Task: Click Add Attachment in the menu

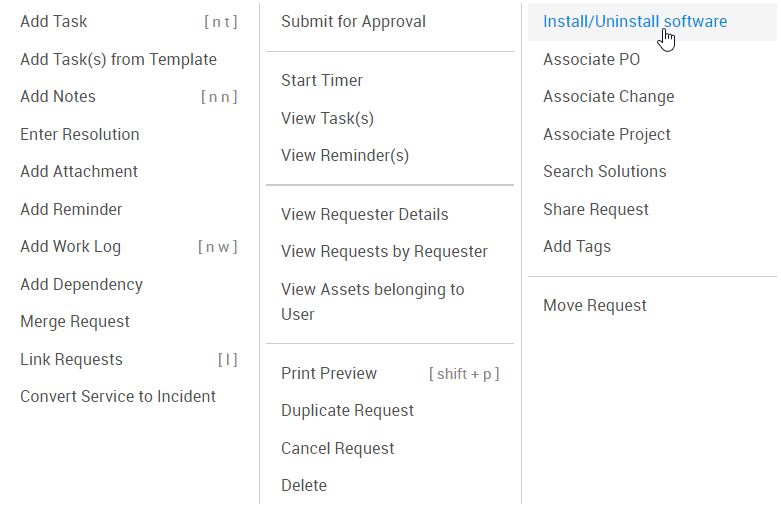Action: pos(79,172)
